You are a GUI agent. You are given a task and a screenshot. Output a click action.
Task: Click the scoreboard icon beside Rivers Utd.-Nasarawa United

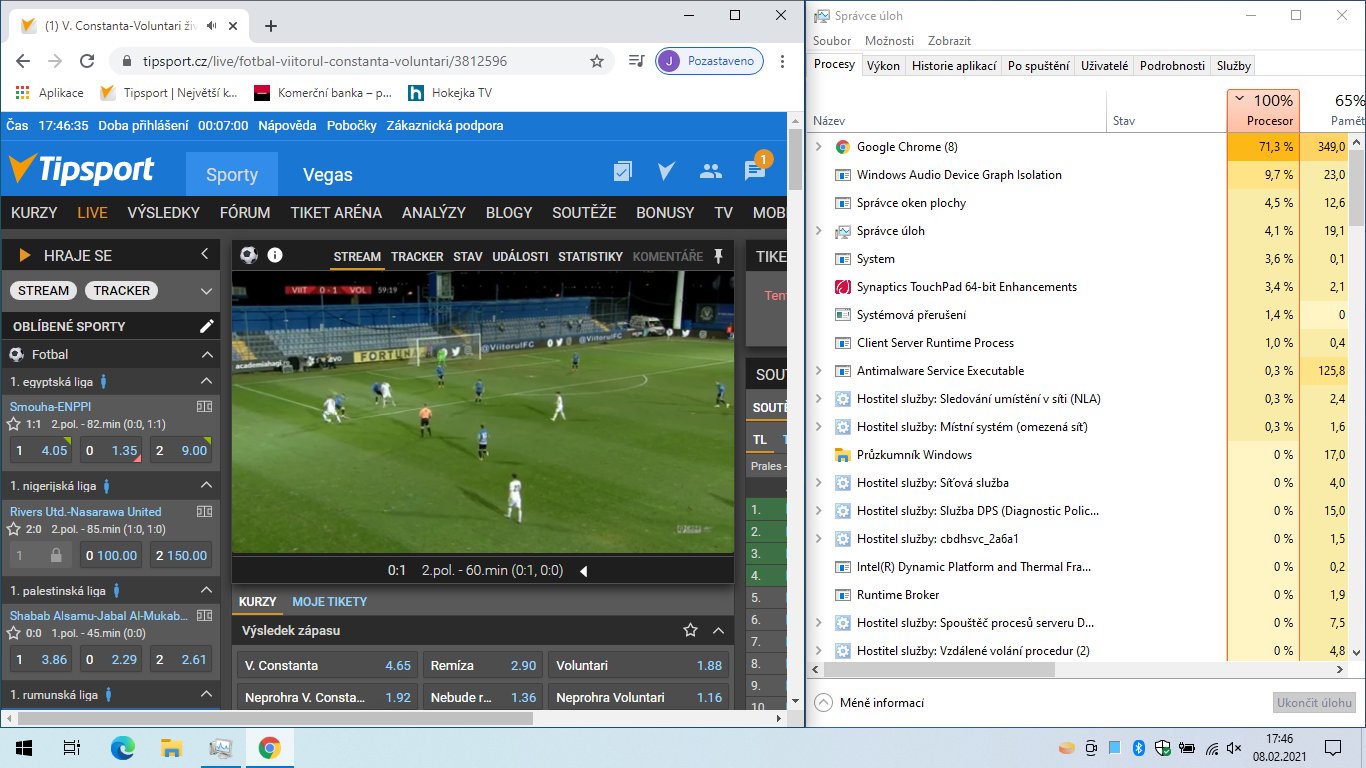point(205,511)
